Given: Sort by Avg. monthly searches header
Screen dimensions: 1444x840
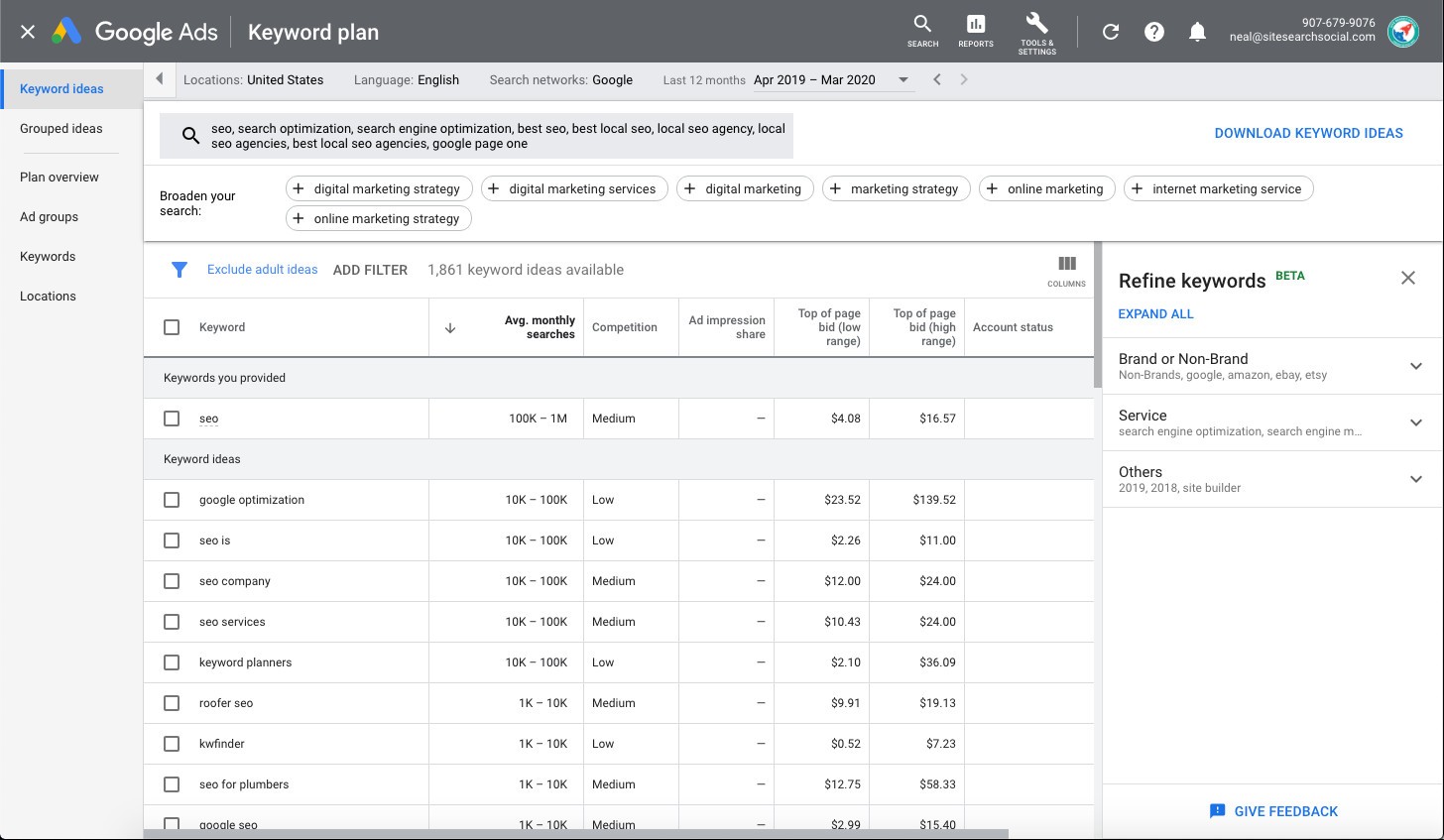Looking at the screenshot, I should pyautogui.click(x=540, y=327).
